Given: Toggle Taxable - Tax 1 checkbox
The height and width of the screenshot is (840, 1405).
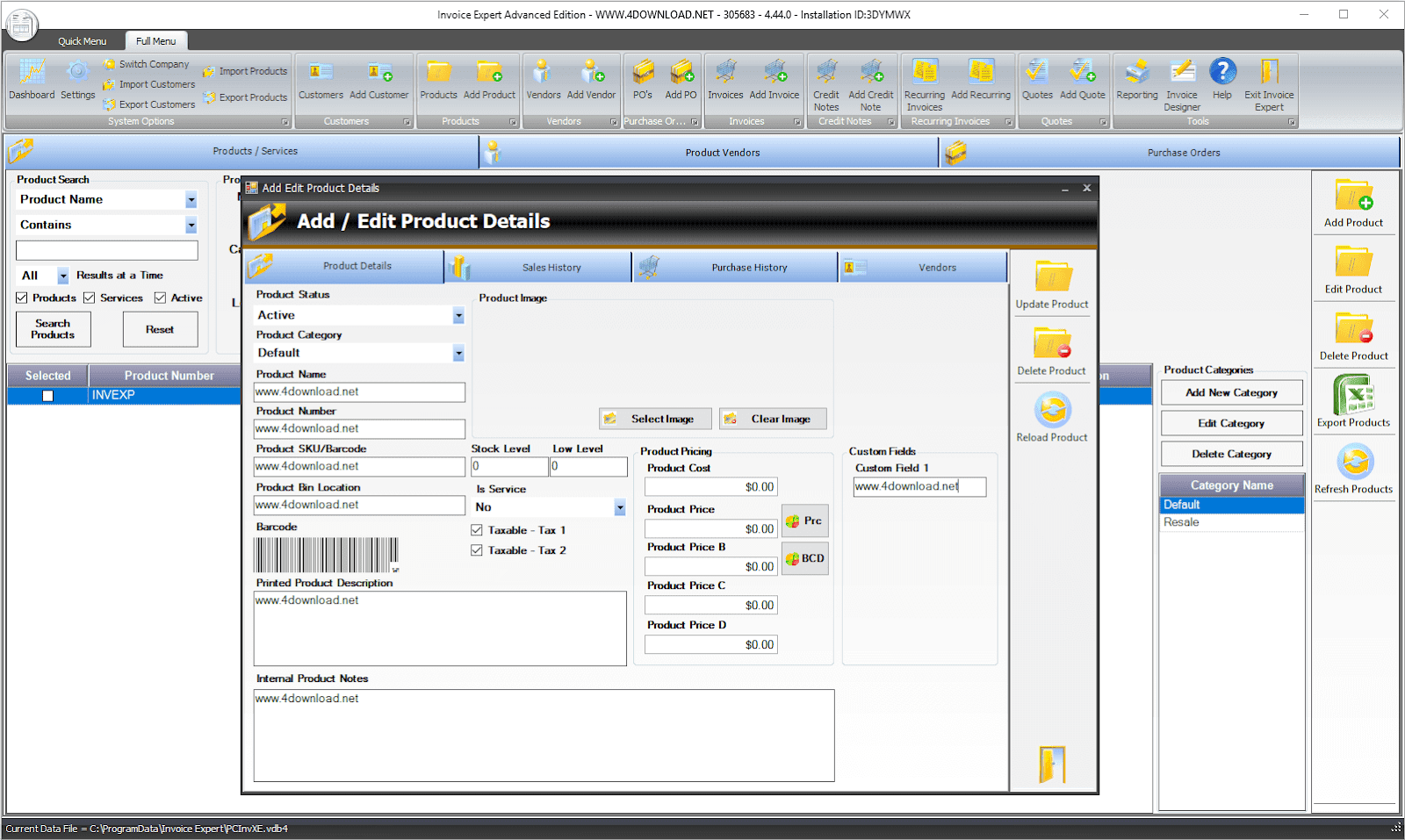Looking at the screenshot, I should (477, 530).
